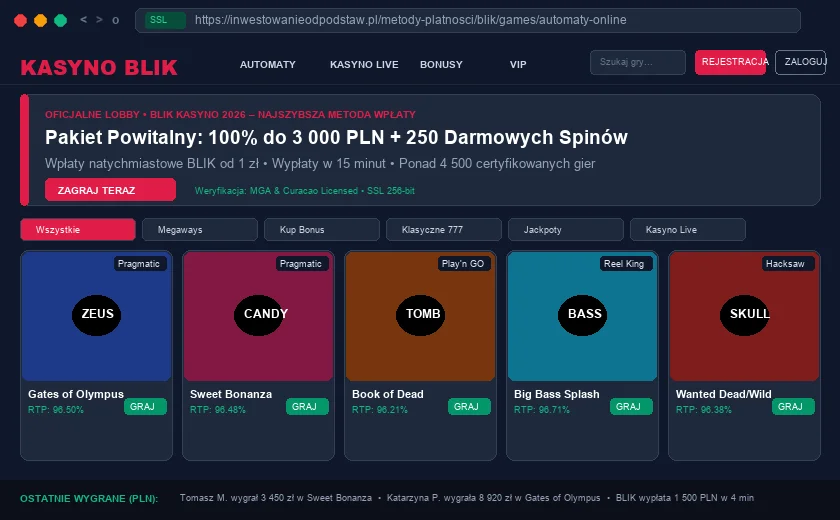This screenshot has height=520, width=840.
Task: Click the TOMB game icon
Action: 421,315
